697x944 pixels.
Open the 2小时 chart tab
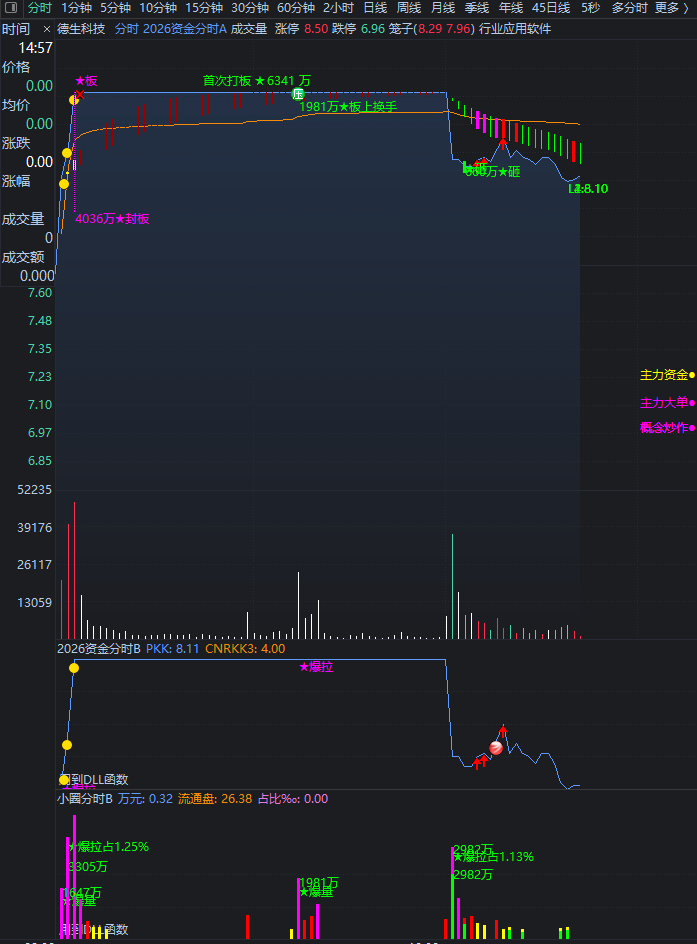(338, 8)
